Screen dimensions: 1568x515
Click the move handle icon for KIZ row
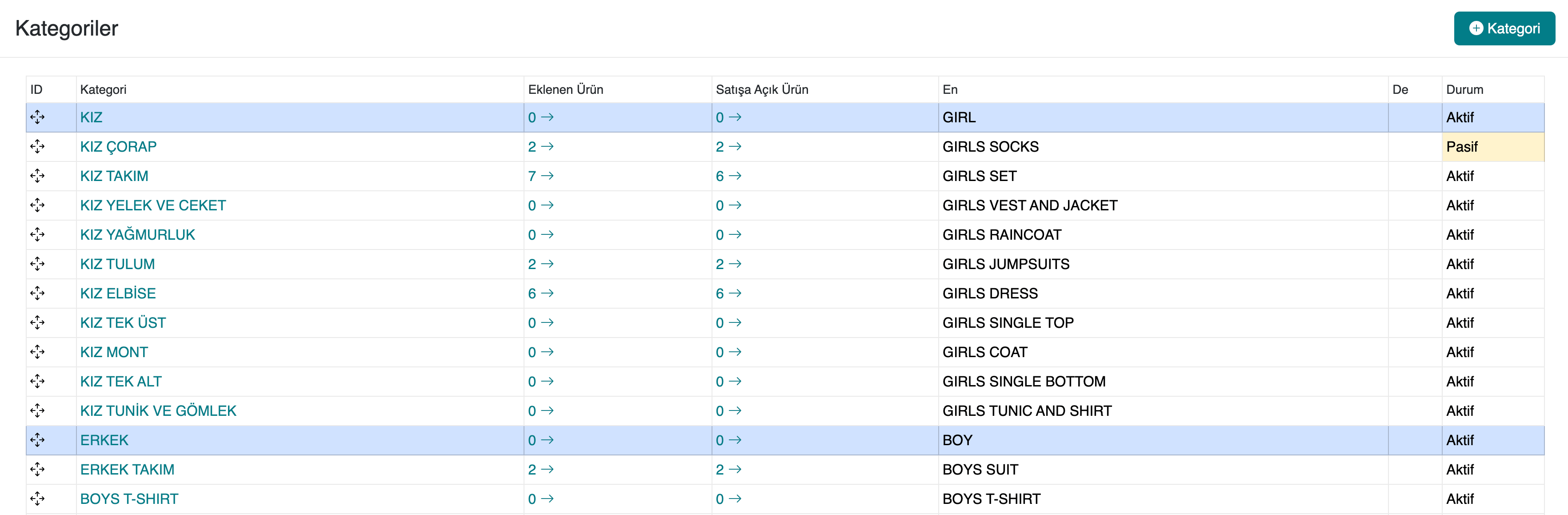(x=37, y=117)
